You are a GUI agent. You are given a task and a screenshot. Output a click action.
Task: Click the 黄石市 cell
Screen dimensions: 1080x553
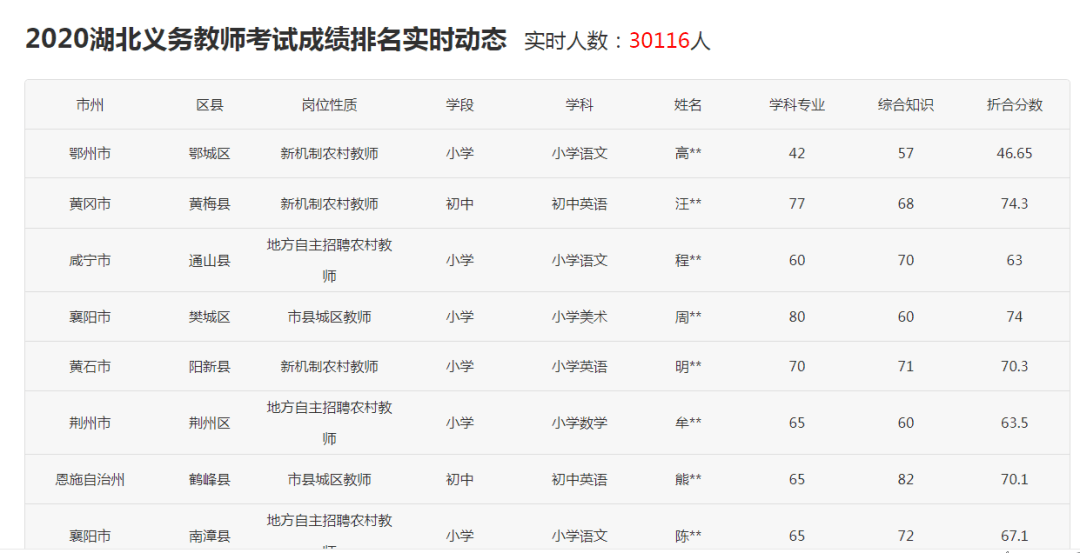coord(90,366)
